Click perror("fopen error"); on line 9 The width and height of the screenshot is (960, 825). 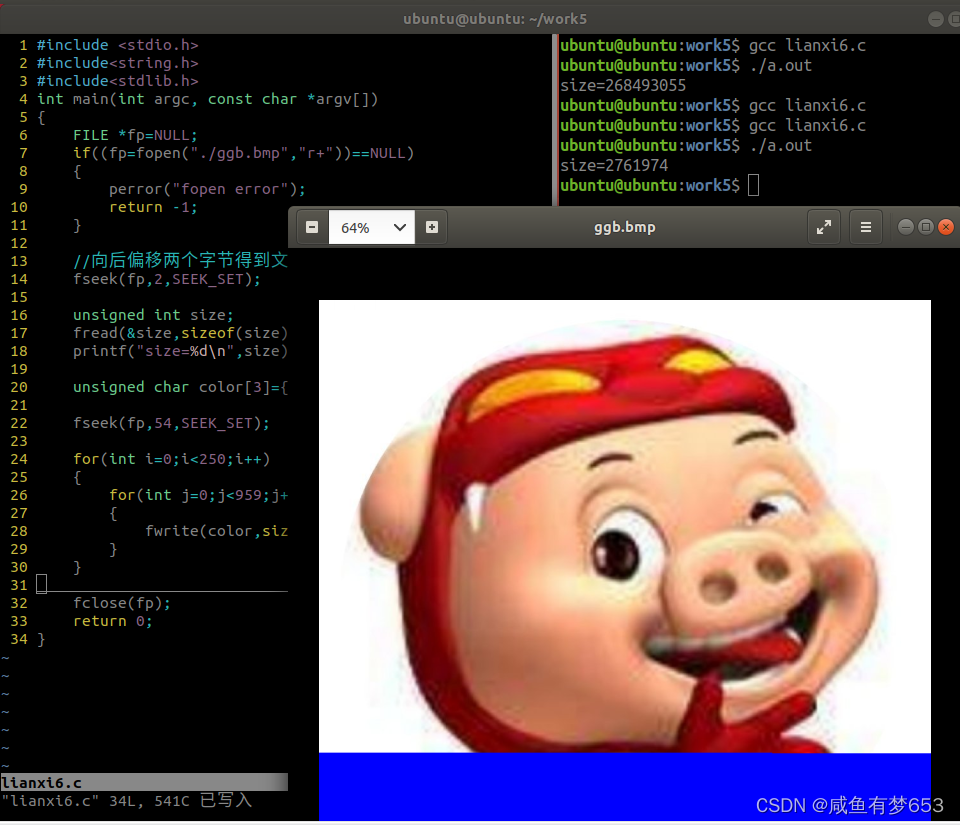(x=207, y=189)
